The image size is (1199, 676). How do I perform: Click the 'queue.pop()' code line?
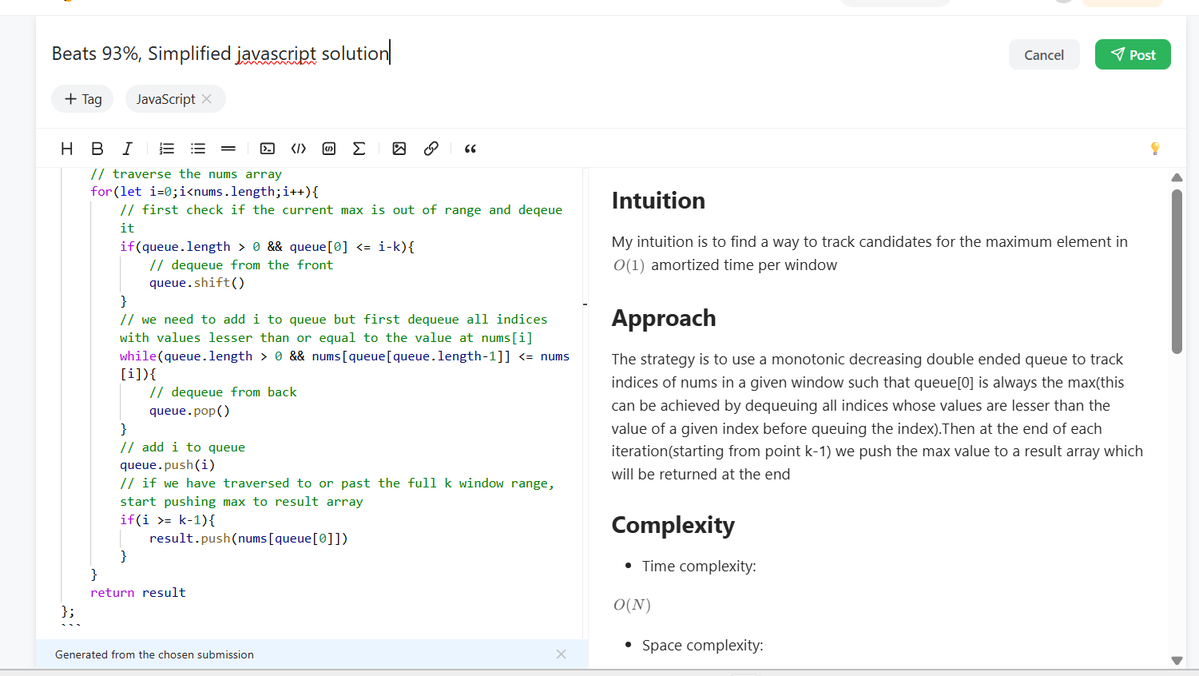(189, 410)
